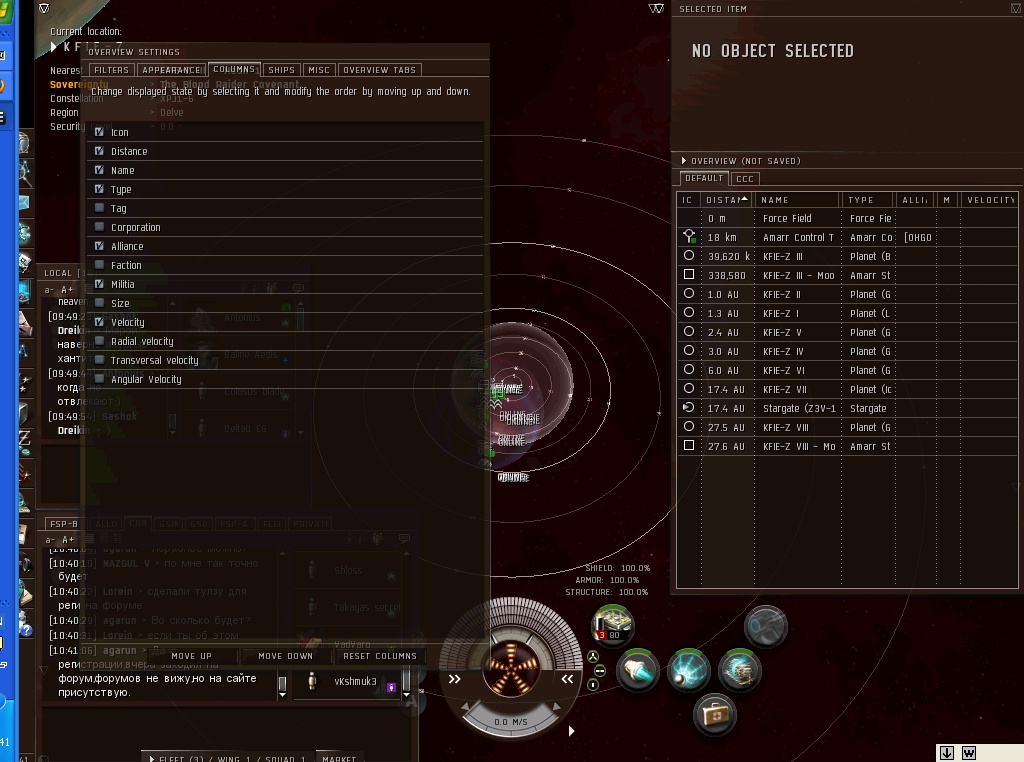
Task: Click the square icon of the KFIE-Z III moon row
Action: pyautogui.click(x=688, y=274)
